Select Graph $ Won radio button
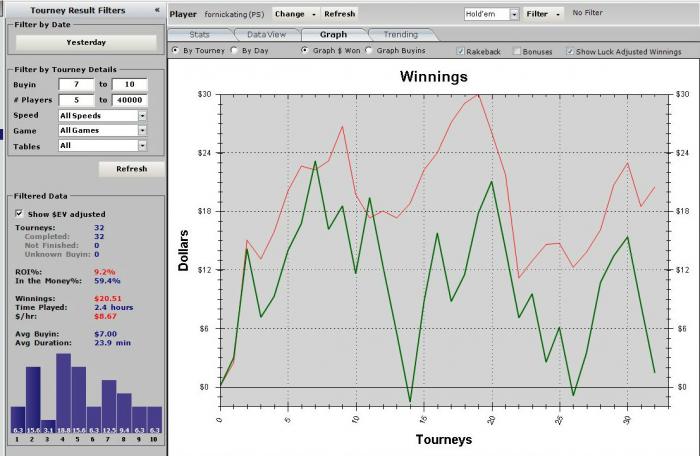 point(304,50)
